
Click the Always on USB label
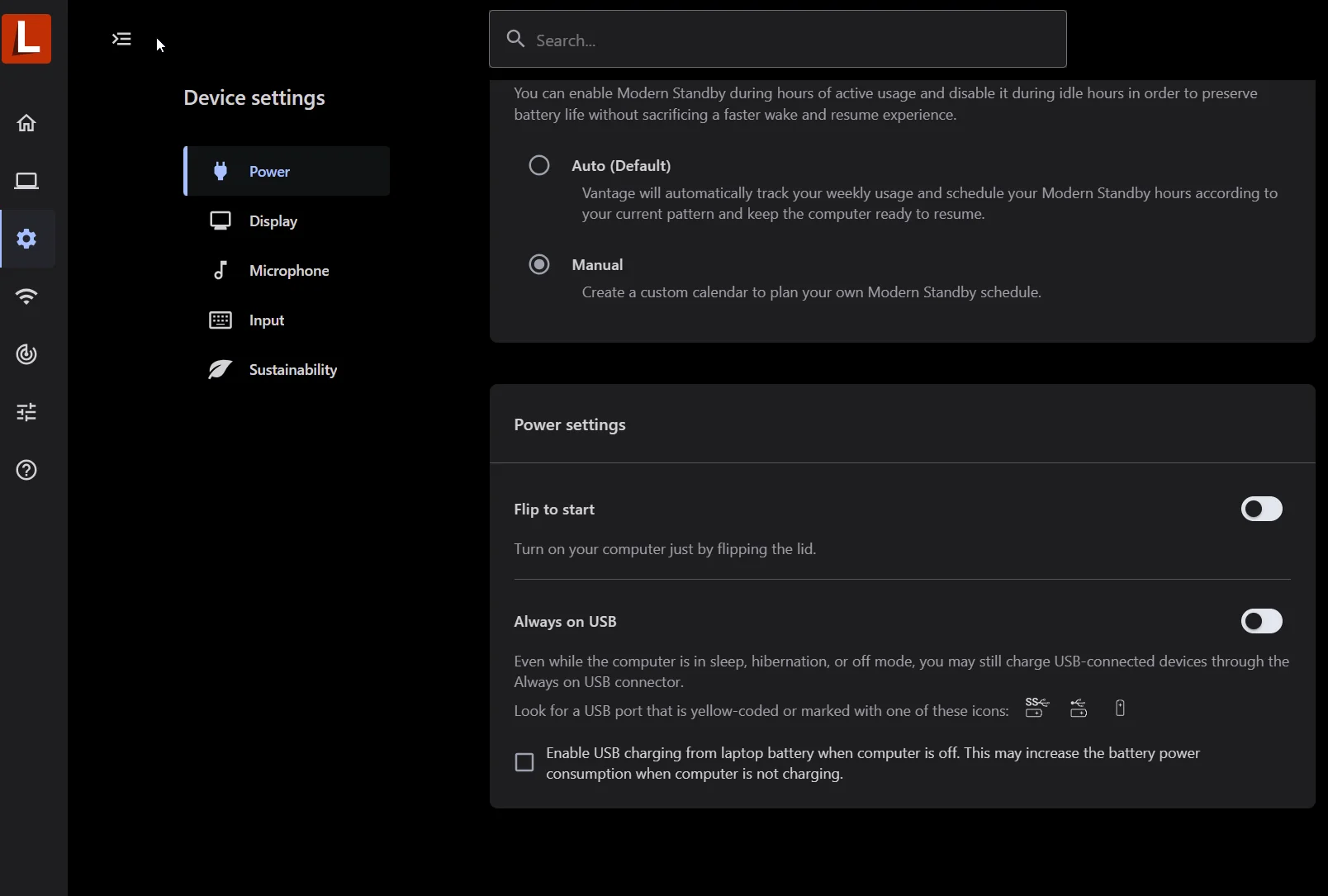(x=565, y=622)
